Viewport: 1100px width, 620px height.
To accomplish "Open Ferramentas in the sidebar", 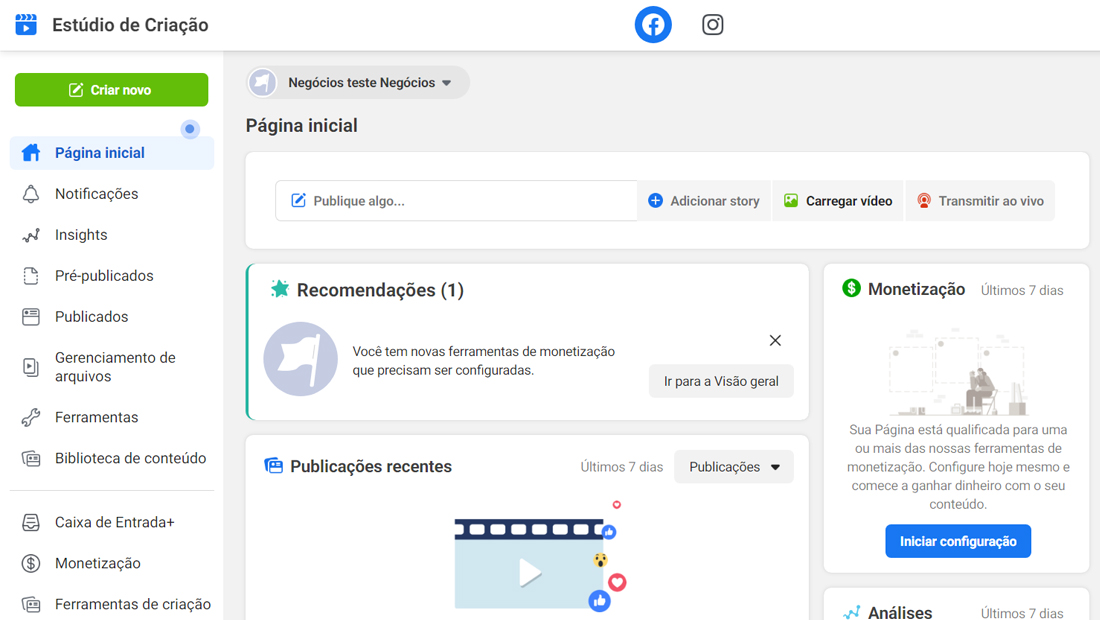I will pos(112,417).
